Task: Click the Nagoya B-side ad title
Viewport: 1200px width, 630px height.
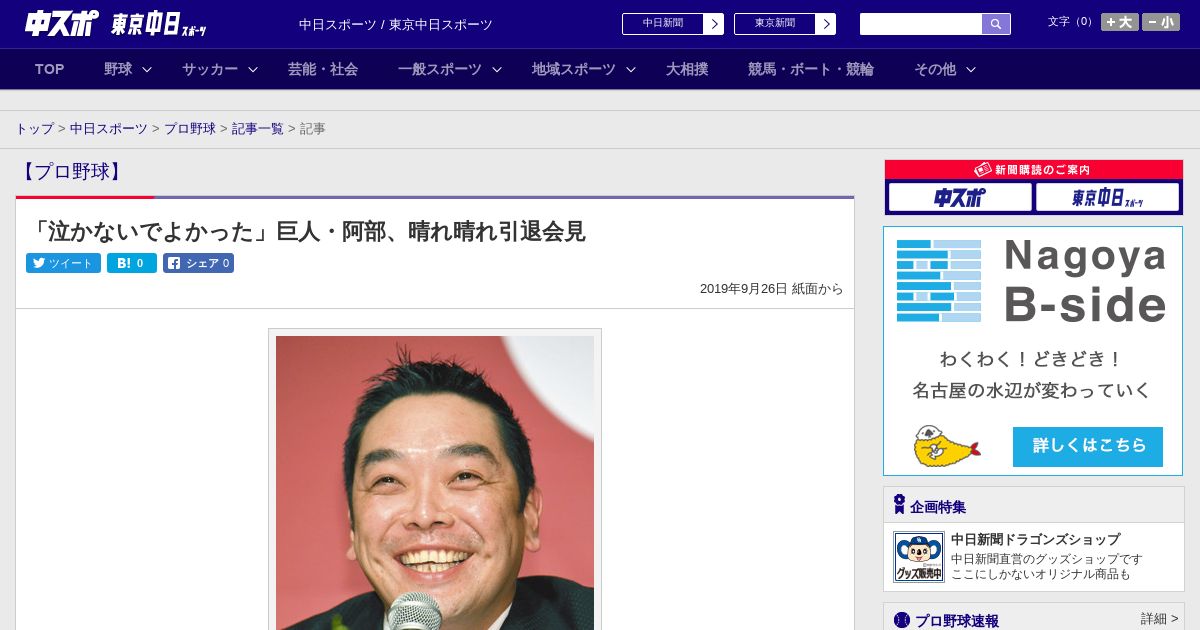Action: pyautogui.click(x=1085, y=280)
